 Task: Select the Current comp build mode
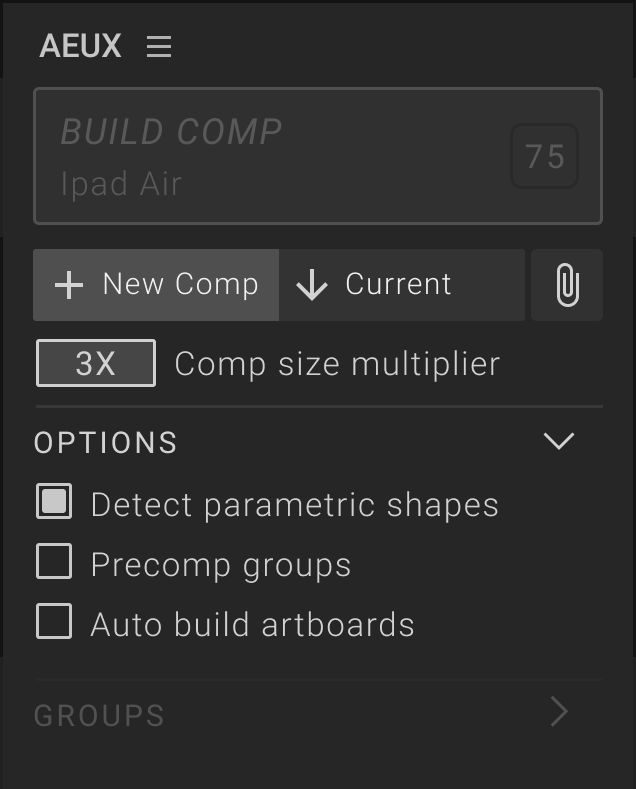coord(402,285)
